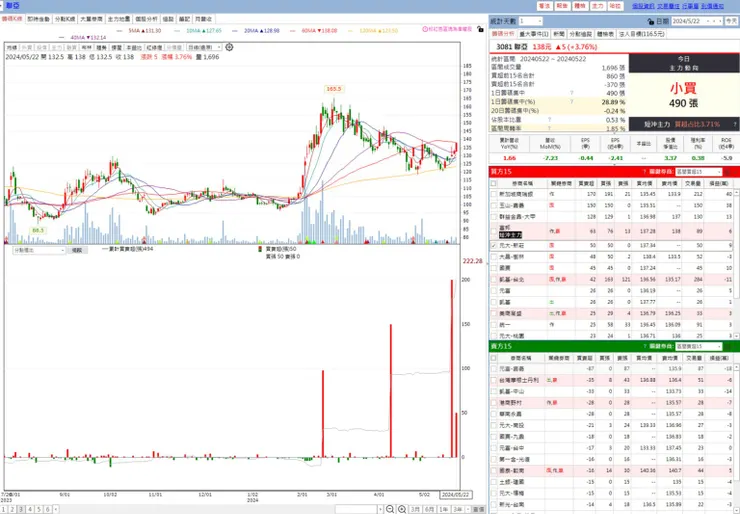The height and width of the screenshot is (514, 740).
Task: Open the 關鍵券商 dropdown in 賣方15 header
Action: pos(719,346)
